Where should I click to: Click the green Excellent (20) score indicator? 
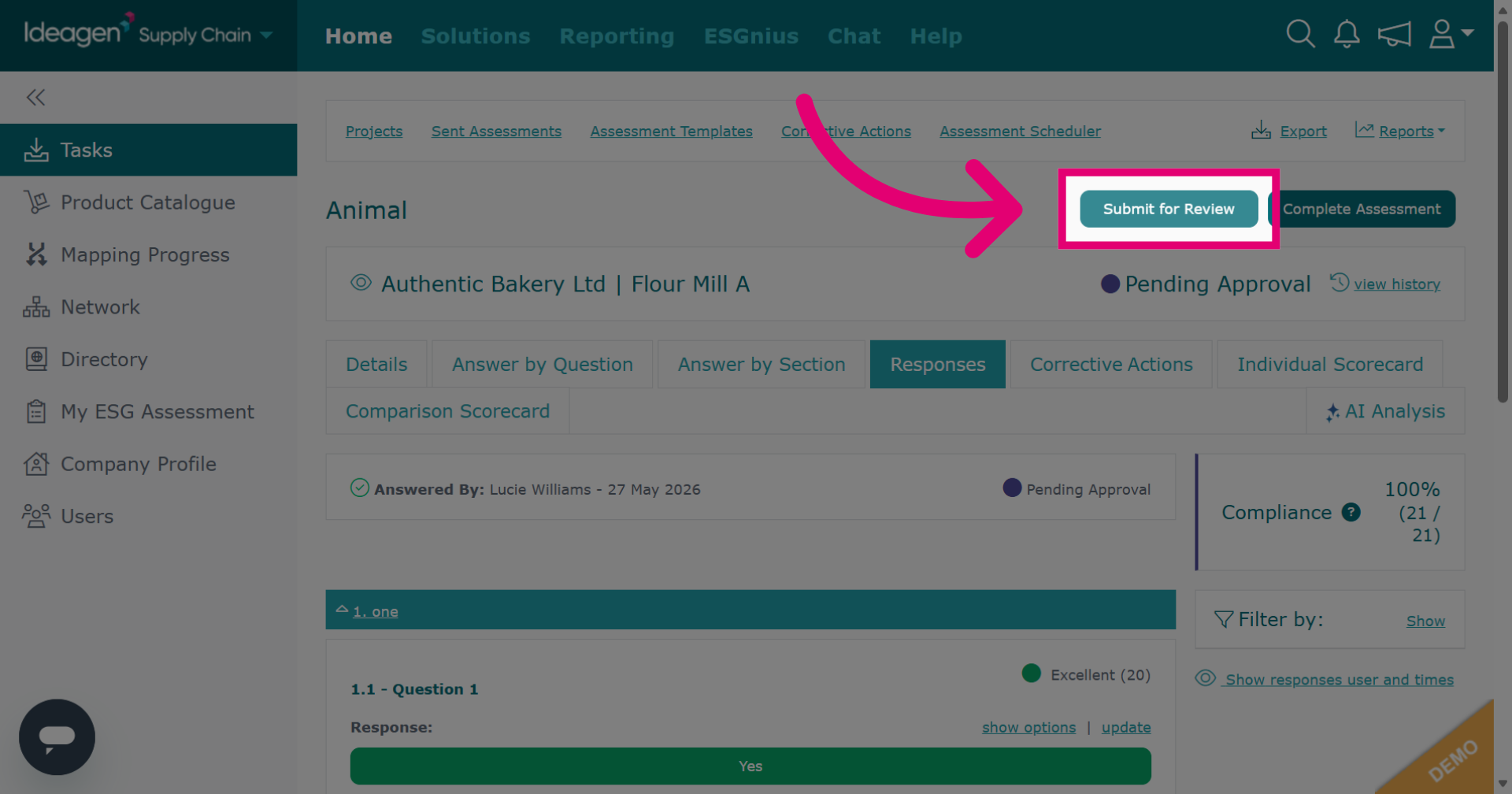point(1031,673)
